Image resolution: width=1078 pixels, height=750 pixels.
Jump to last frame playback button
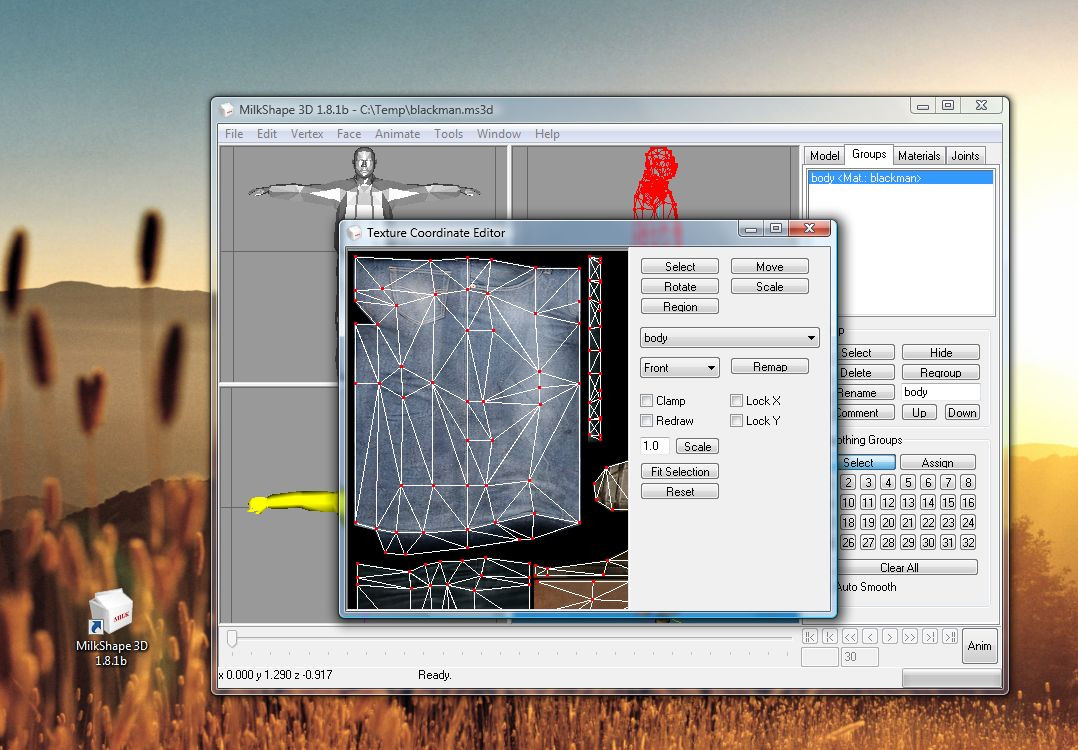point(950,637)
